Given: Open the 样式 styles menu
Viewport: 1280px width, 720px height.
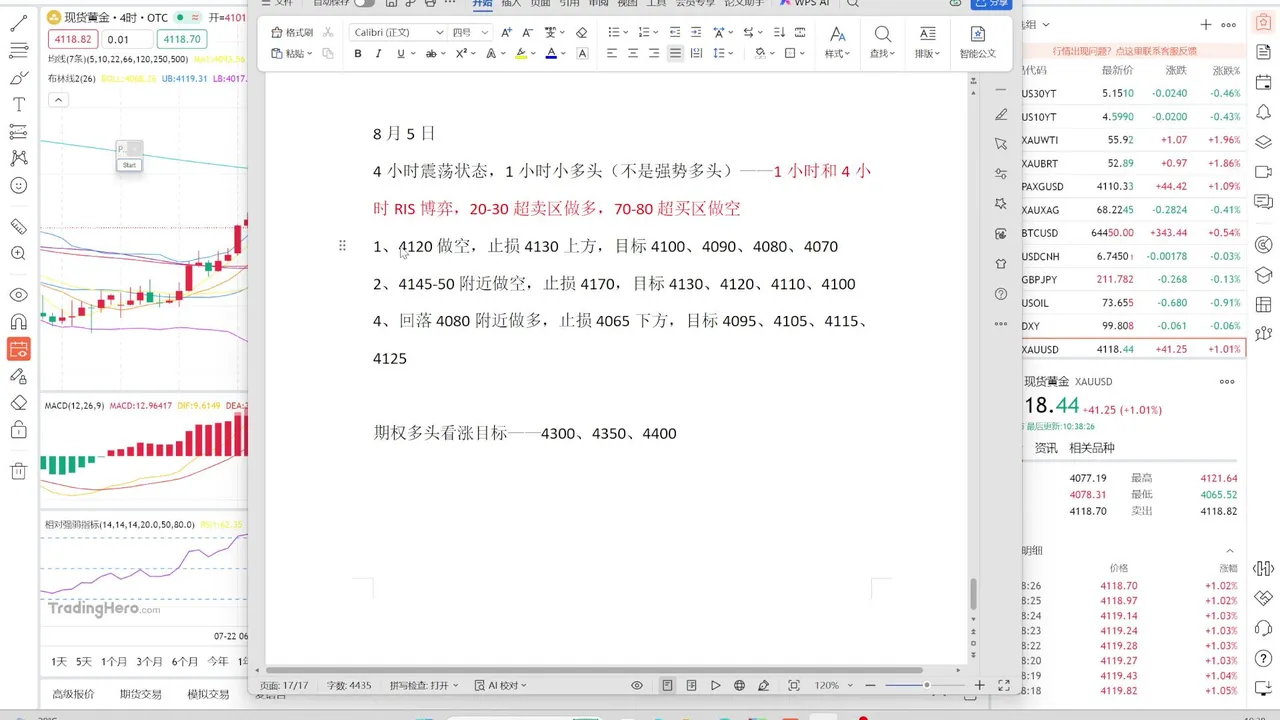Looking at the screenshot, I should pyautogui.click(x=837, y=43).
